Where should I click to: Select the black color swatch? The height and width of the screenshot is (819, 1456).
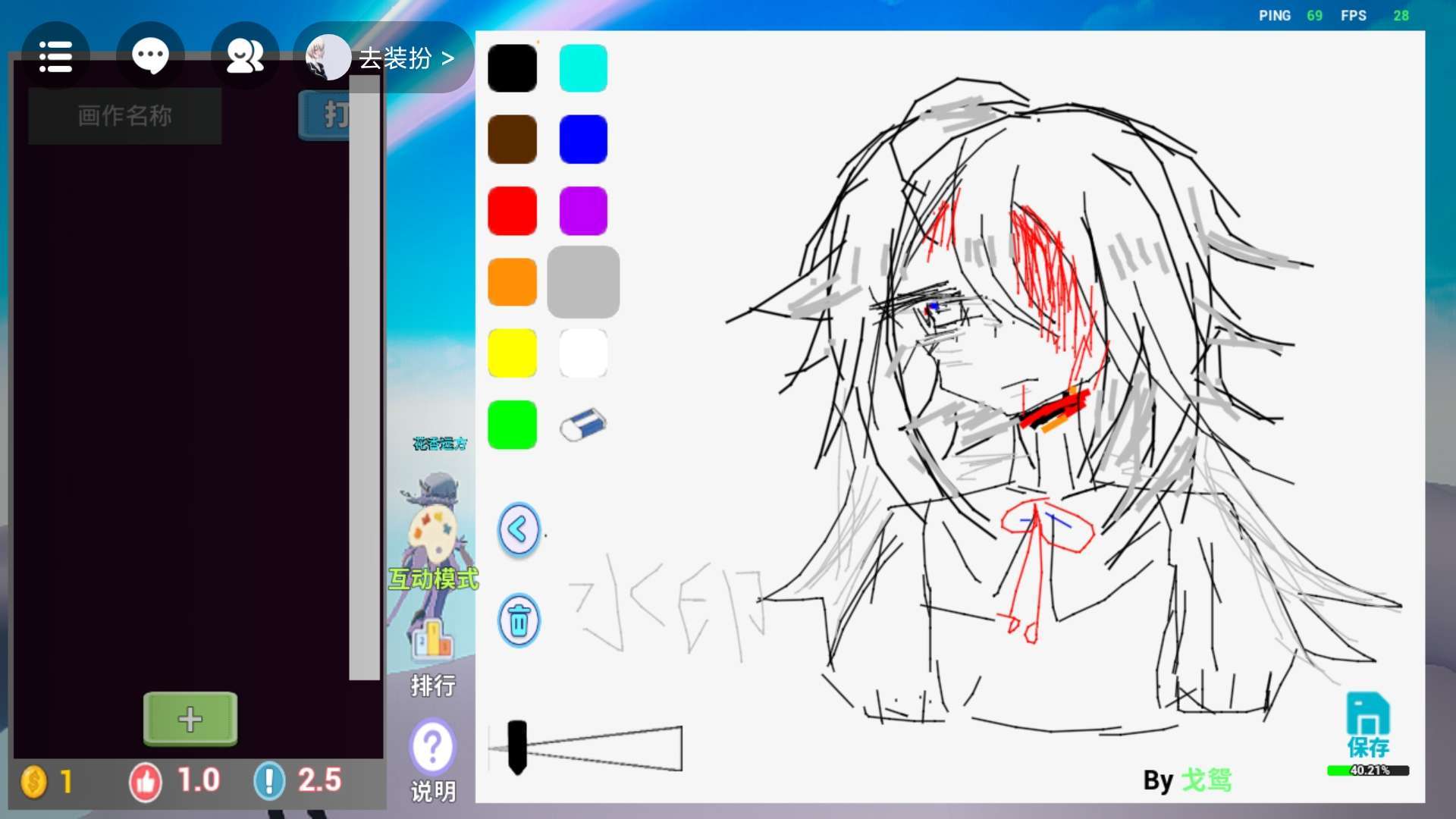[x=512, y=68]
